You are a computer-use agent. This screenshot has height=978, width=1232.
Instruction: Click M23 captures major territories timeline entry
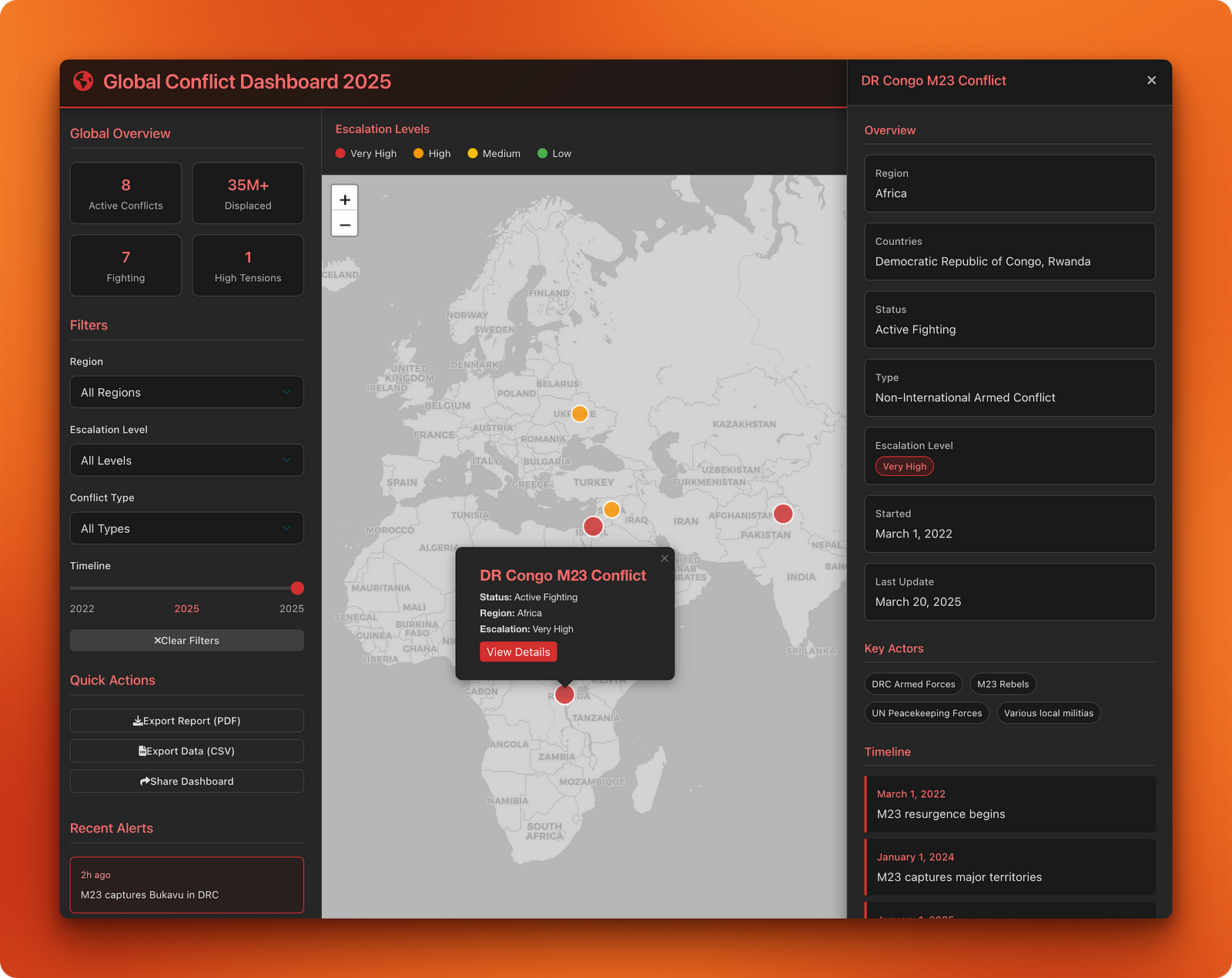[x=1009, y=867]
